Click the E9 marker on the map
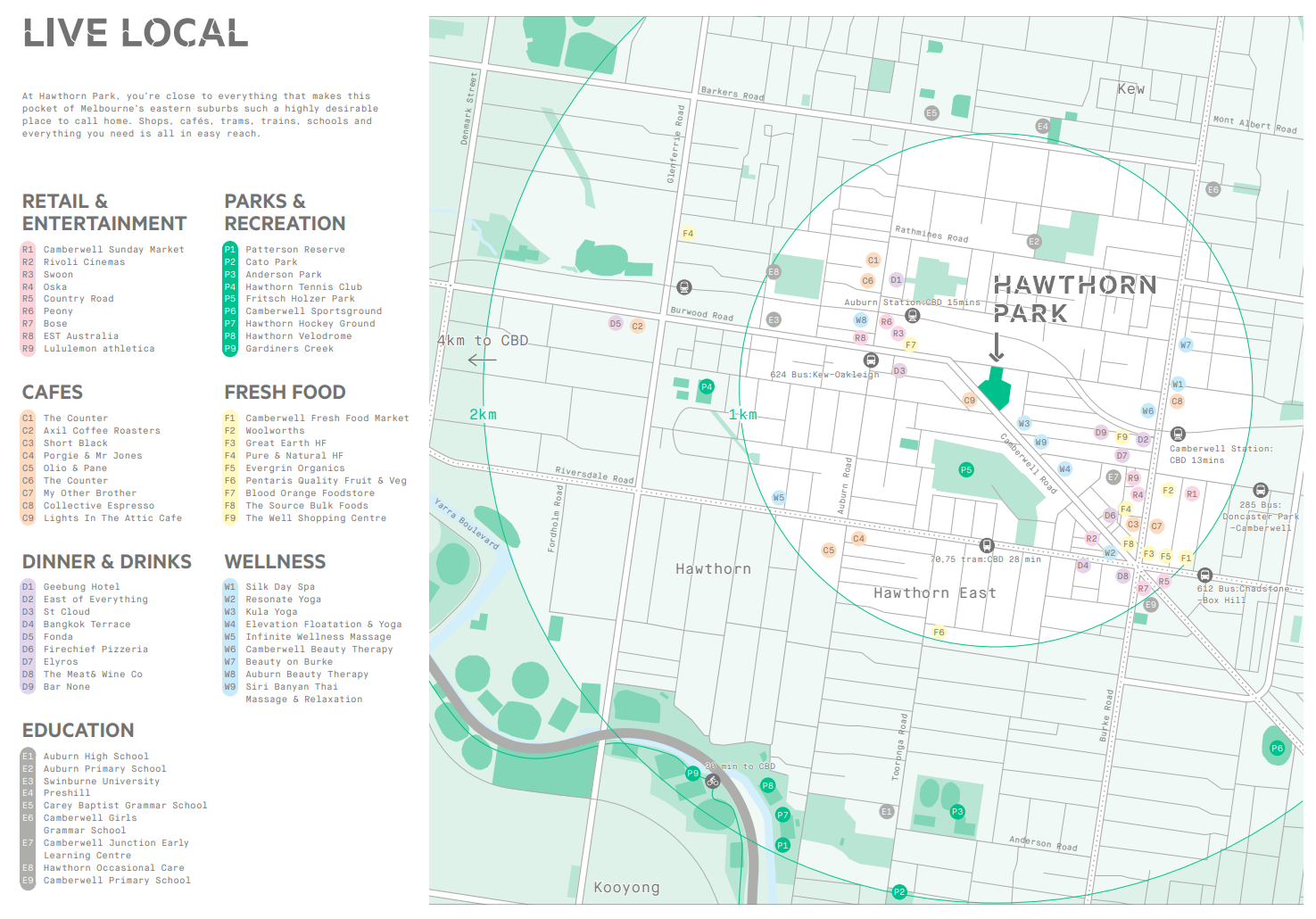The height and width of the screenshot is (919, 1316). (1151, 605)
